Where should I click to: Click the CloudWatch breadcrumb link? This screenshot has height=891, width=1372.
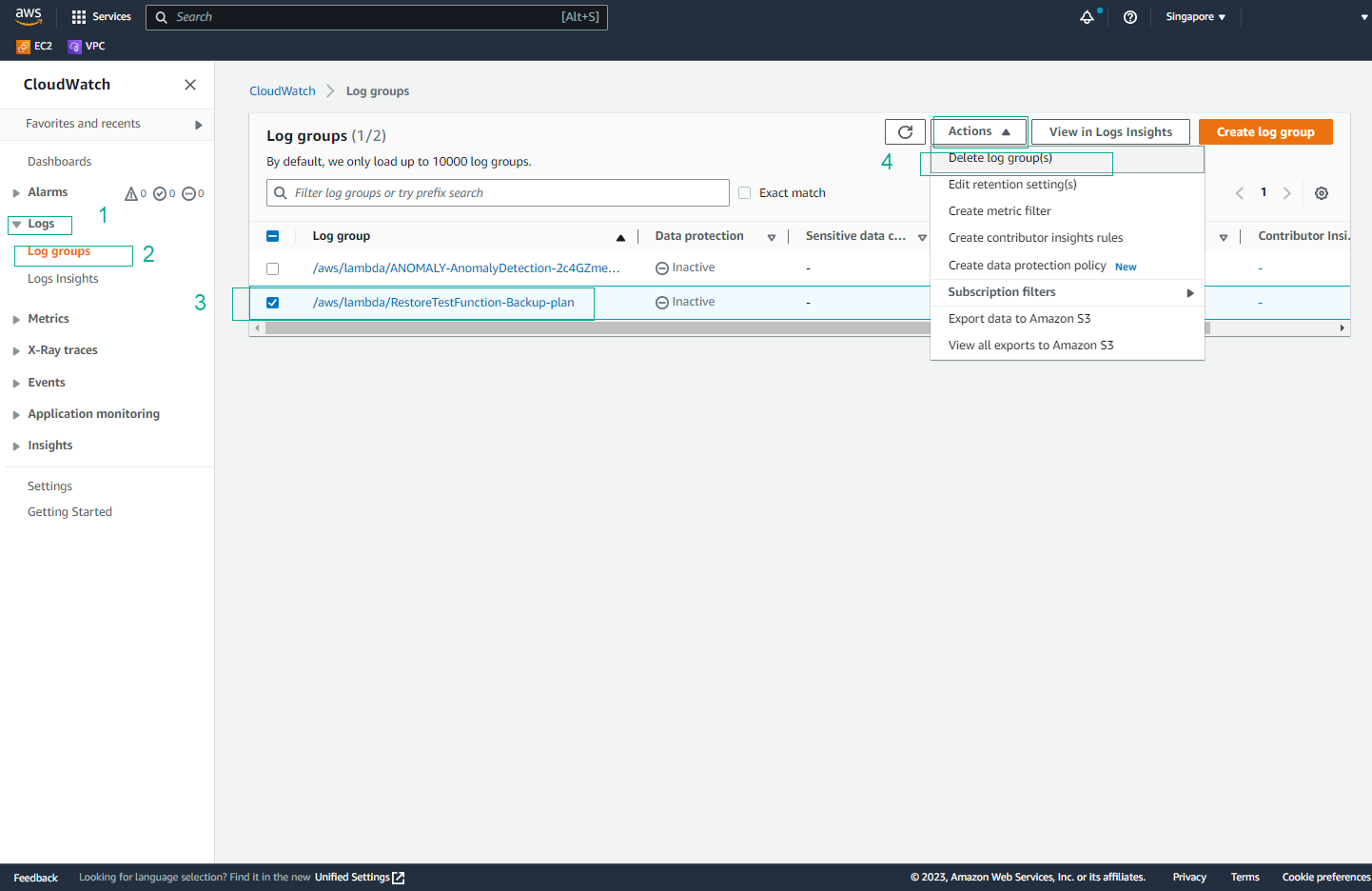[282, 91]
